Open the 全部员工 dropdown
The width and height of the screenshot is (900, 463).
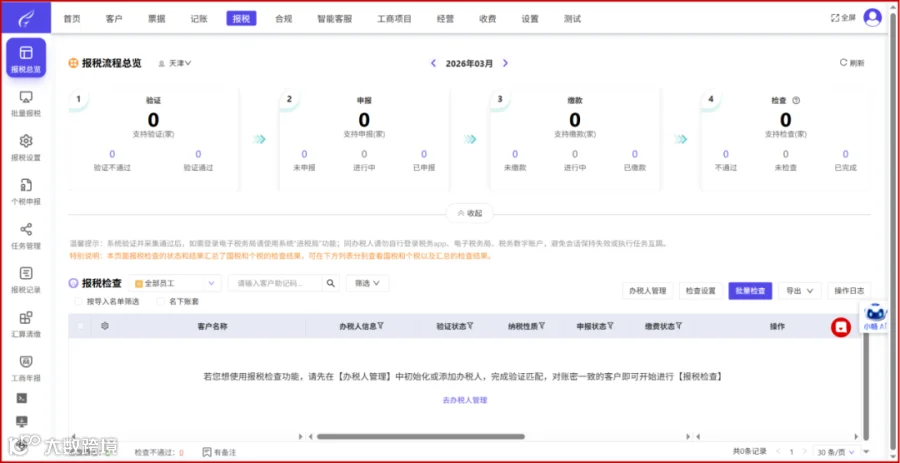point(175,283)
